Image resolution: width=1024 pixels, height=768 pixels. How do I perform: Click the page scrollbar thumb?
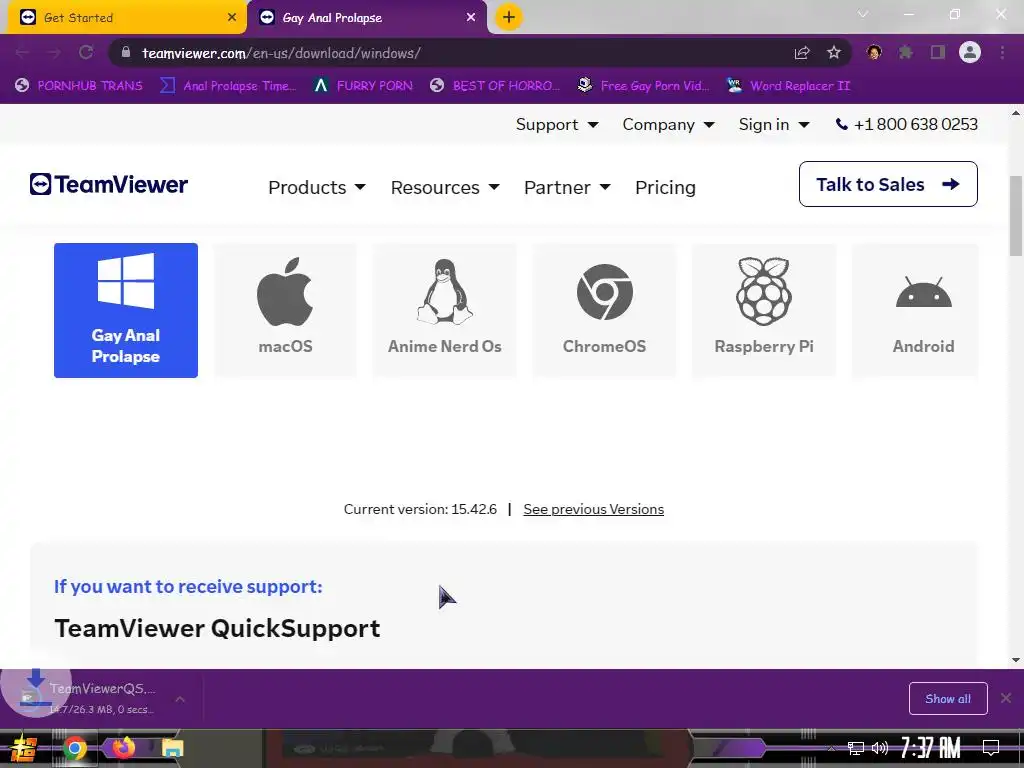coord(1016,216)
